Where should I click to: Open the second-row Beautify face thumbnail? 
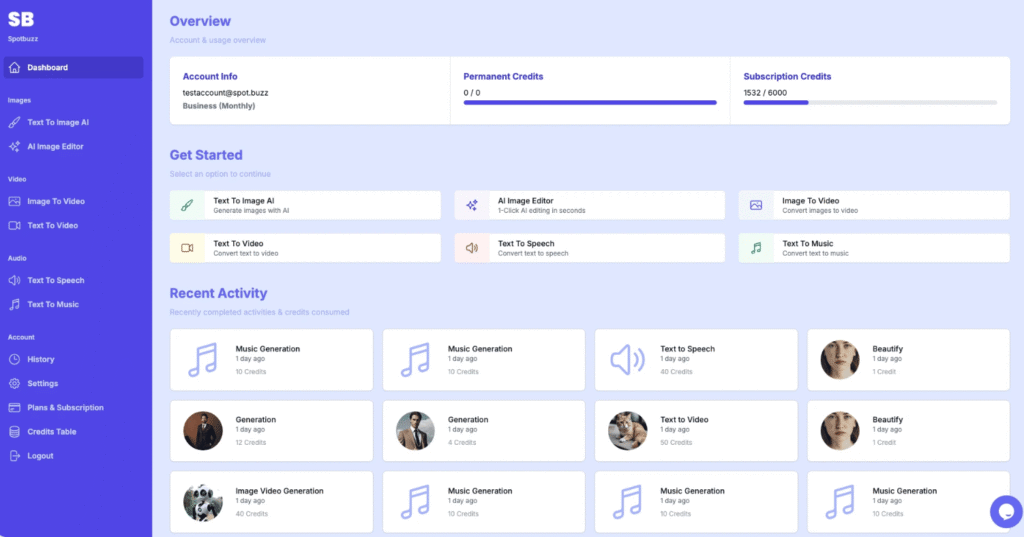click(x=840, y=431)
